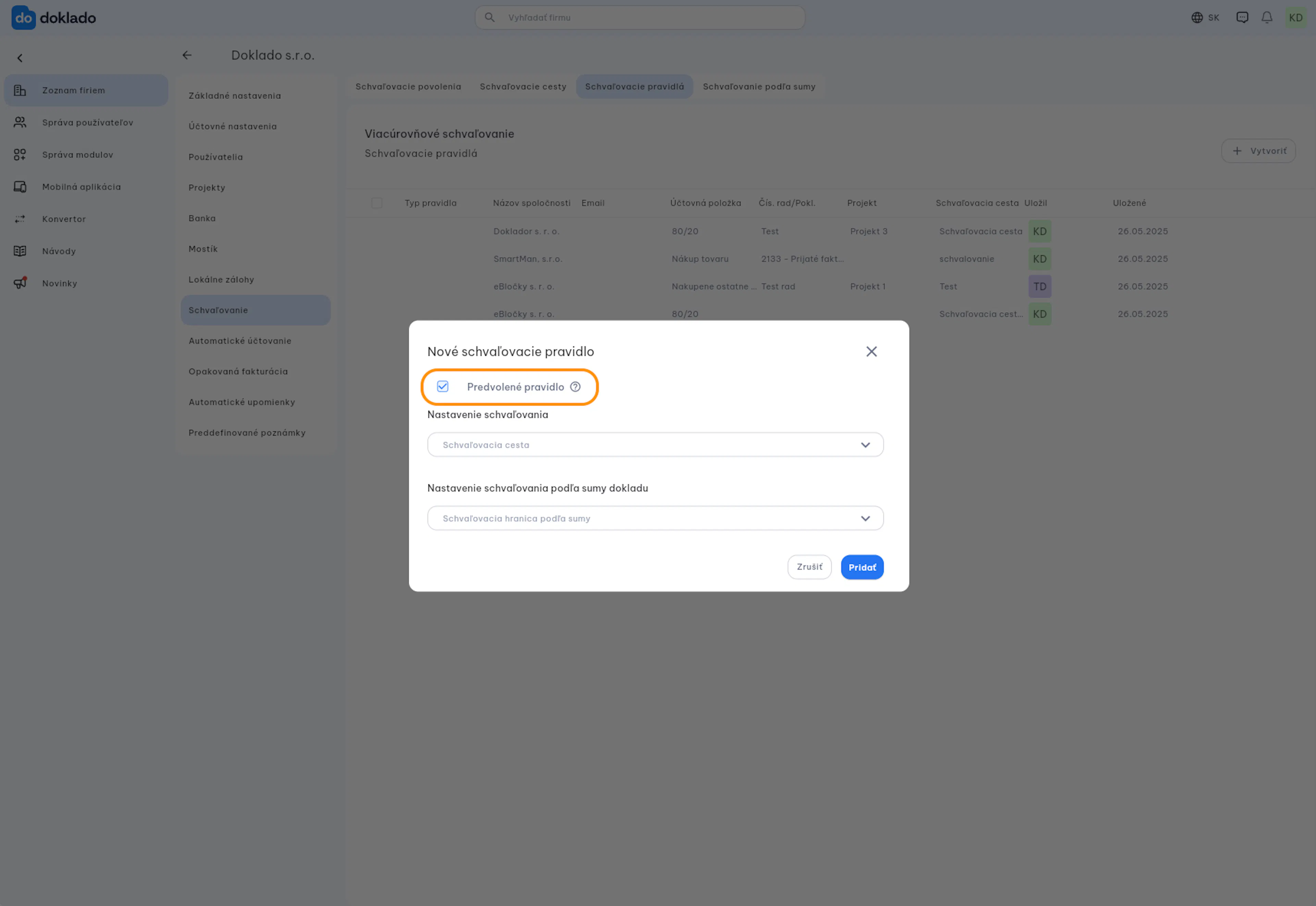
Task: Click the Vytvoriť button
Action: (x=1258, y=151)
